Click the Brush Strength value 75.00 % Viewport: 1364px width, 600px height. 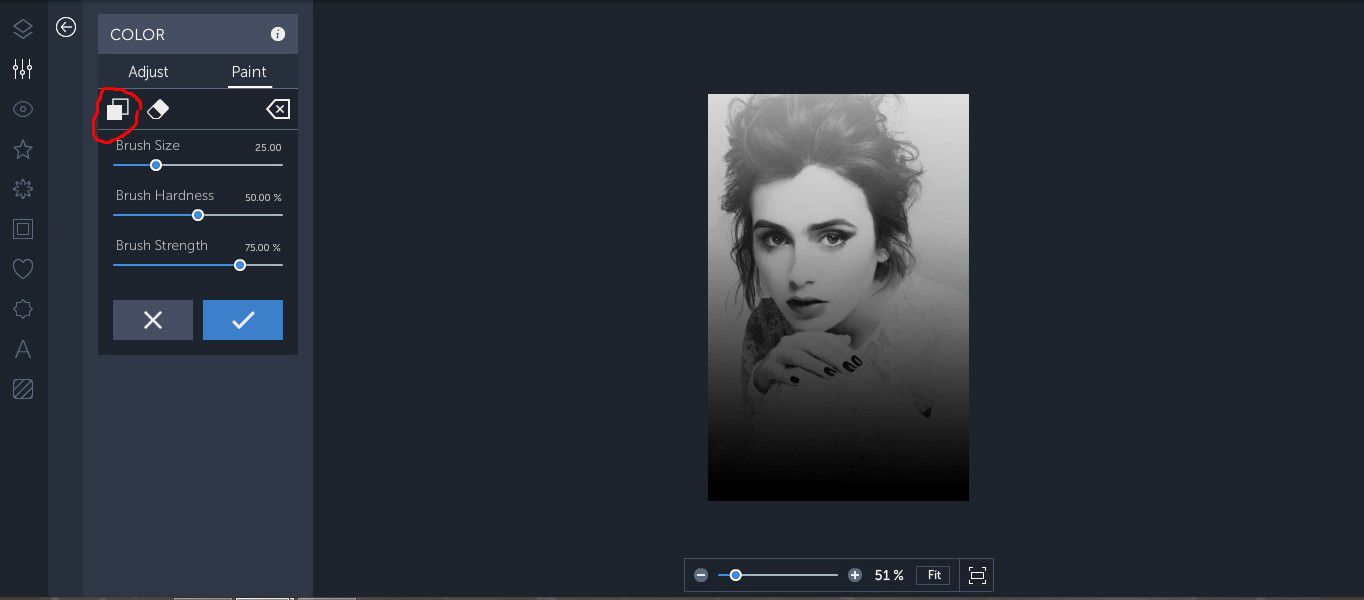click(x=263, y=248)
